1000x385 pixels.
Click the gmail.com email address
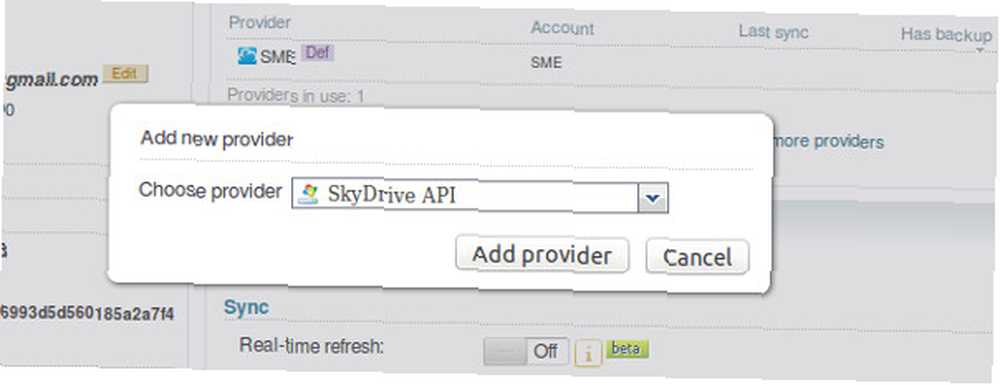pos(51,80)
